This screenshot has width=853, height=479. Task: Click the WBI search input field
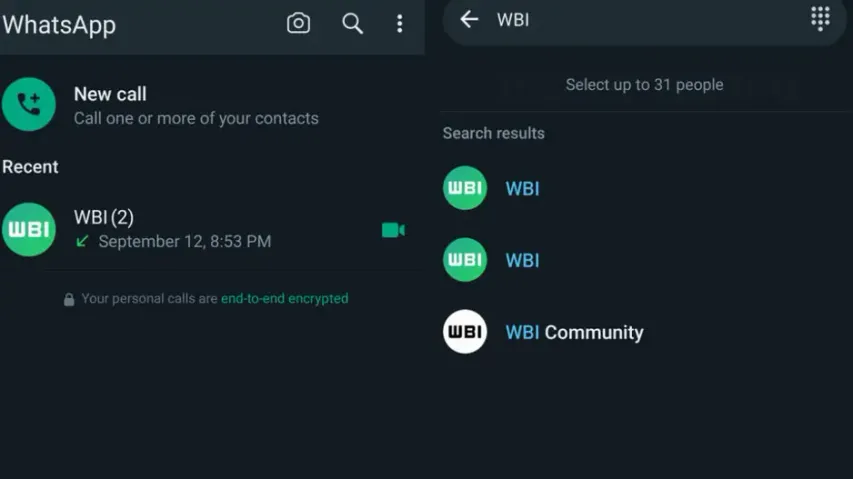(640, 20)
